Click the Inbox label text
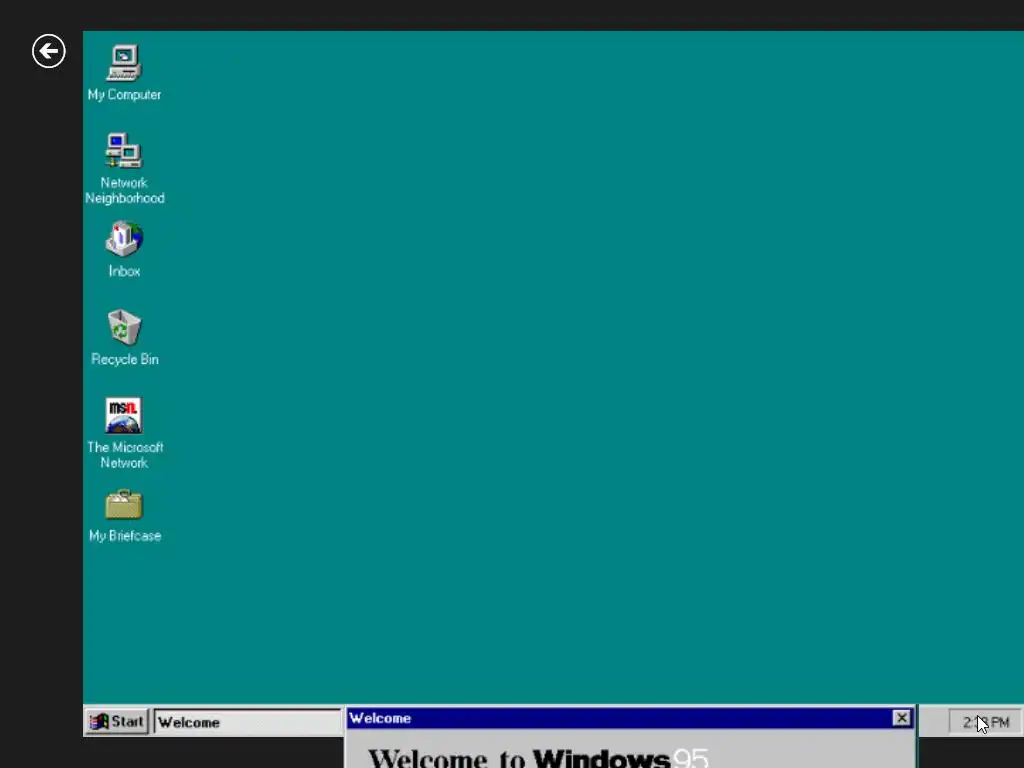This screenshot has height=768, width=1024. click(124, 271)
